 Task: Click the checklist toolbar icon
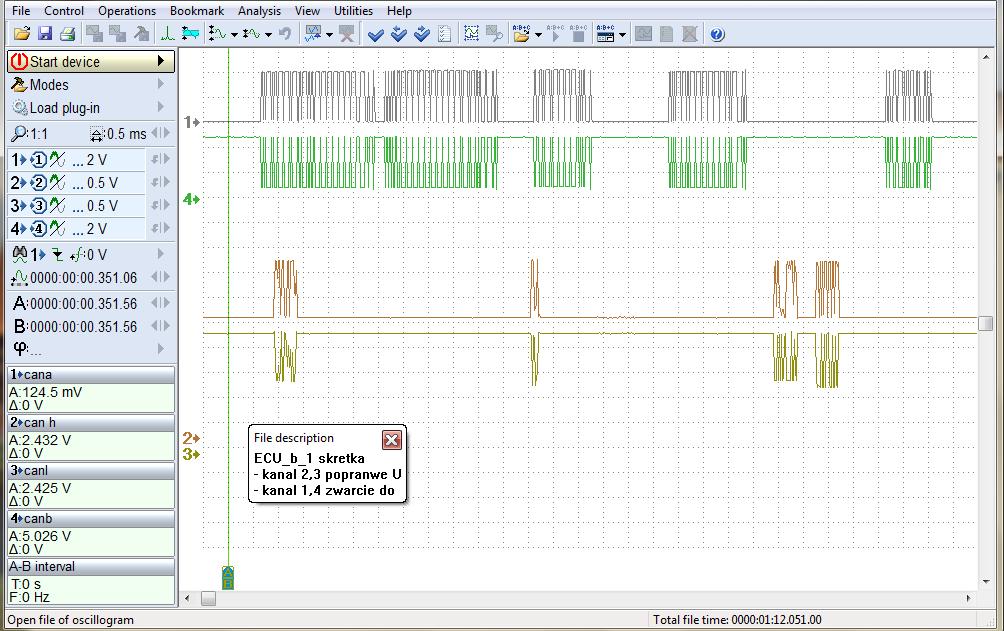(x=445, y=34)
